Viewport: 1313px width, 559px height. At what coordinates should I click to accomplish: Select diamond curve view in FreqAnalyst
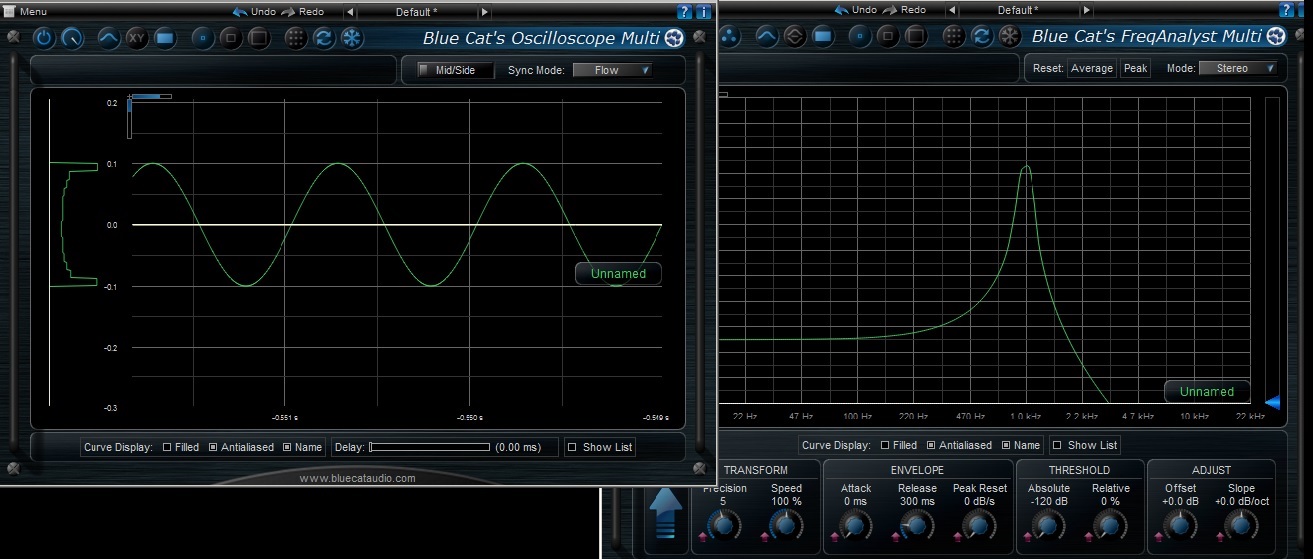(x=795, y=37)
